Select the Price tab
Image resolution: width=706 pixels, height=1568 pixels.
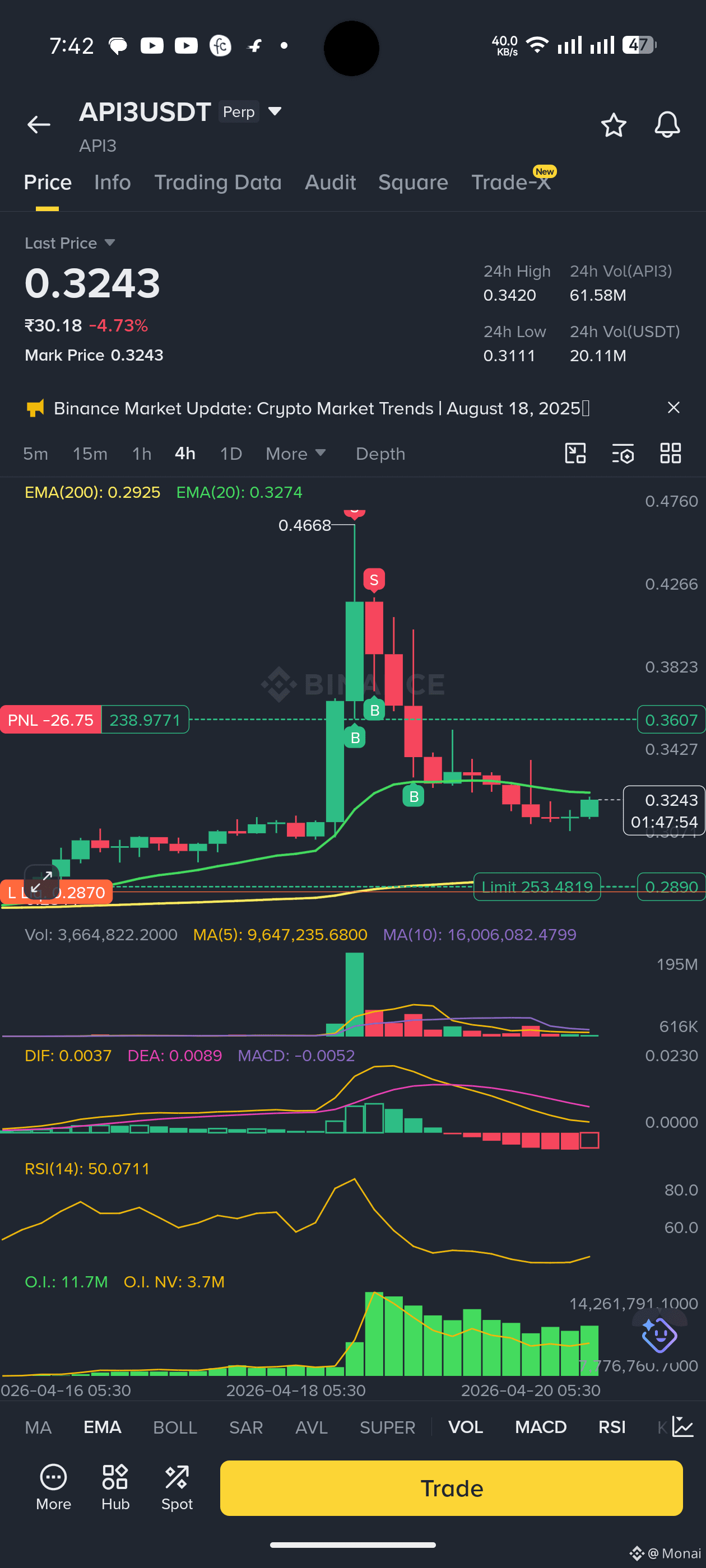48,182
